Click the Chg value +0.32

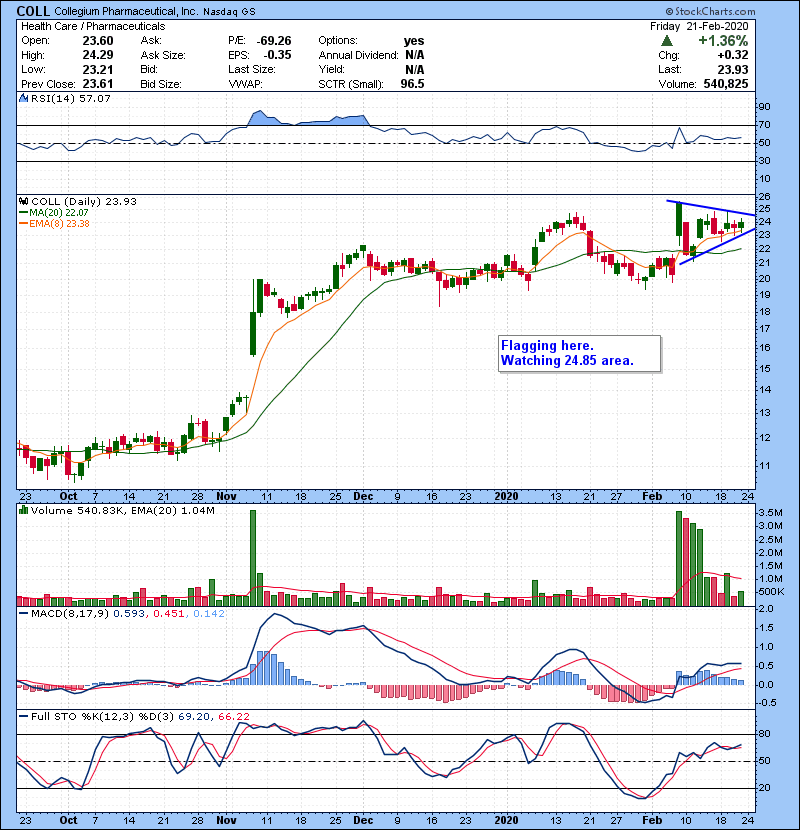(x=733, y=55)
